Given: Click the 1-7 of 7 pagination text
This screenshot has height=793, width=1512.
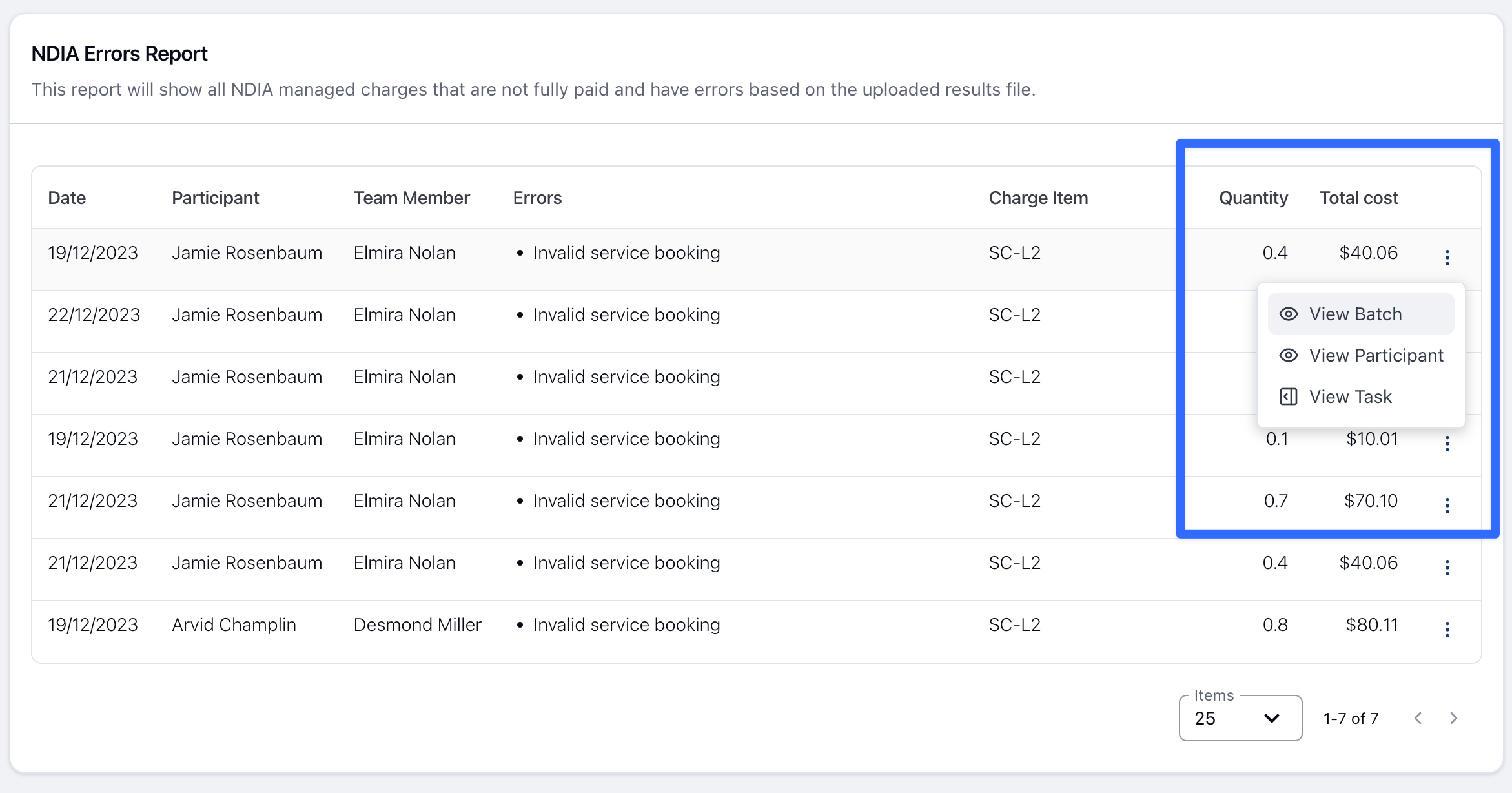Looking at the screenshot, I should [x=1351, y=718].
